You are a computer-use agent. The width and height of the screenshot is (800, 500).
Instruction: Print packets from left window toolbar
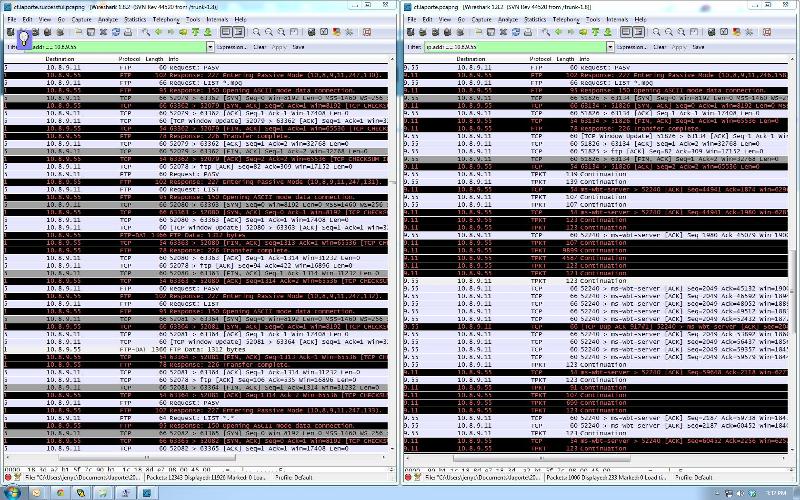128,32
